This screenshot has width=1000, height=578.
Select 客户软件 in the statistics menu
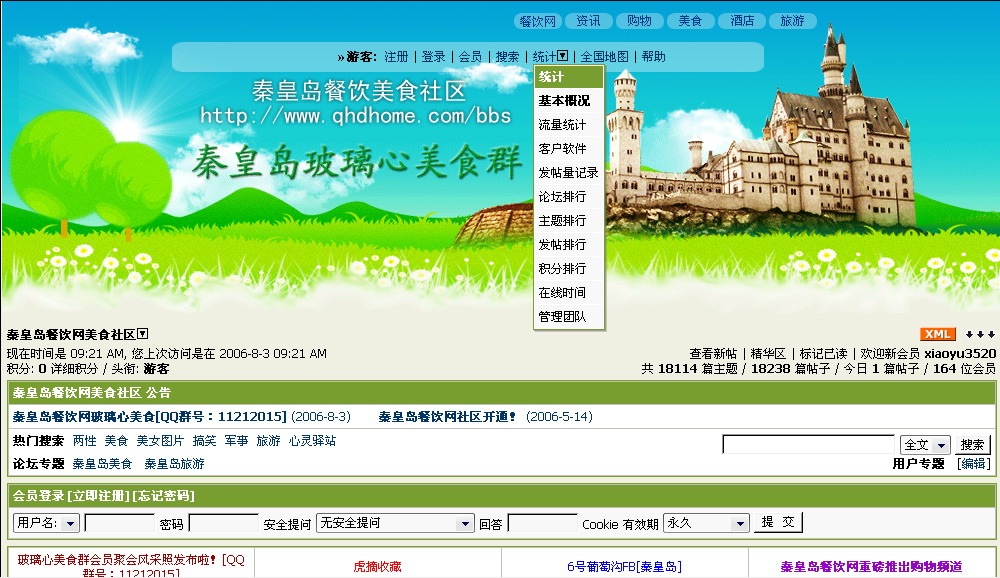coord(562,149)
